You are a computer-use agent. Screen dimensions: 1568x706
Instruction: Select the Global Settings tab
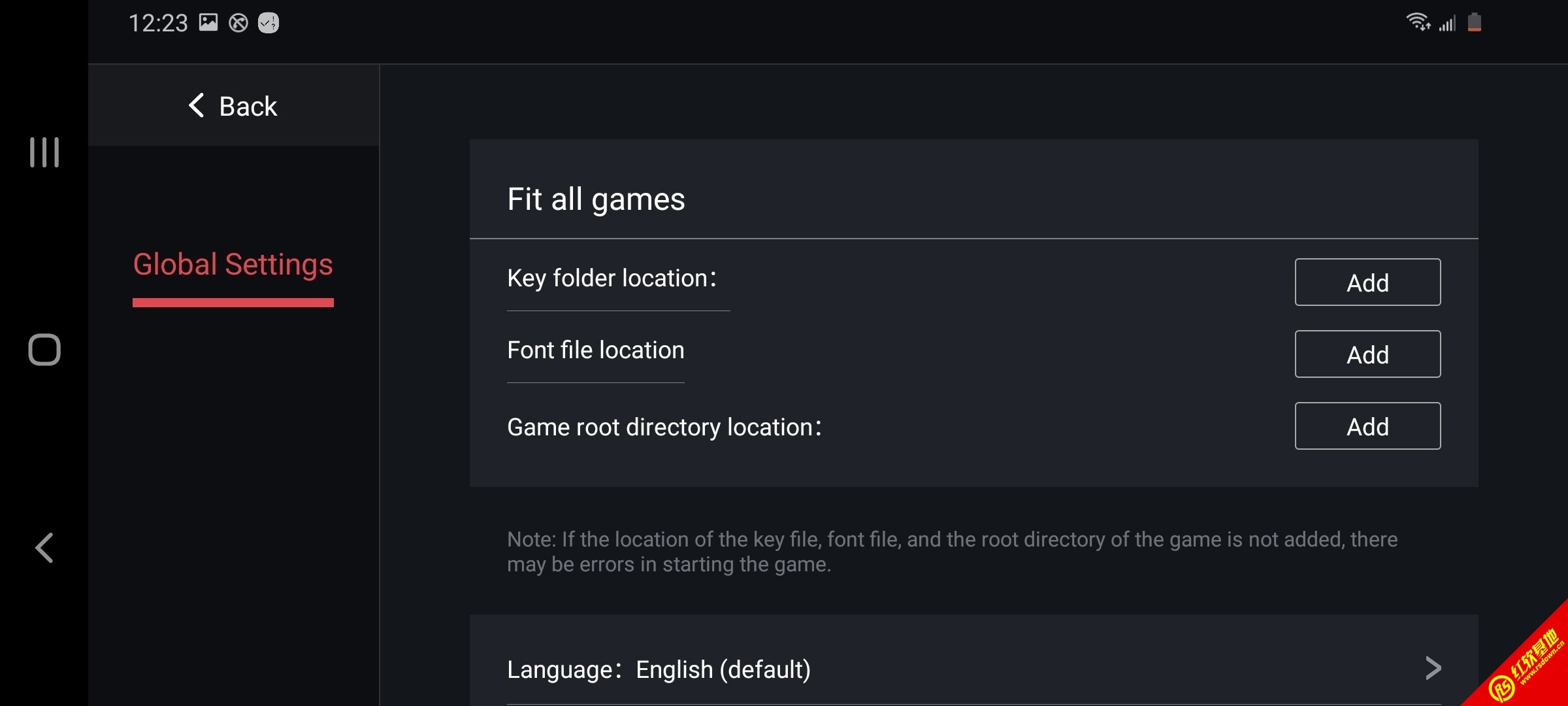233,265
